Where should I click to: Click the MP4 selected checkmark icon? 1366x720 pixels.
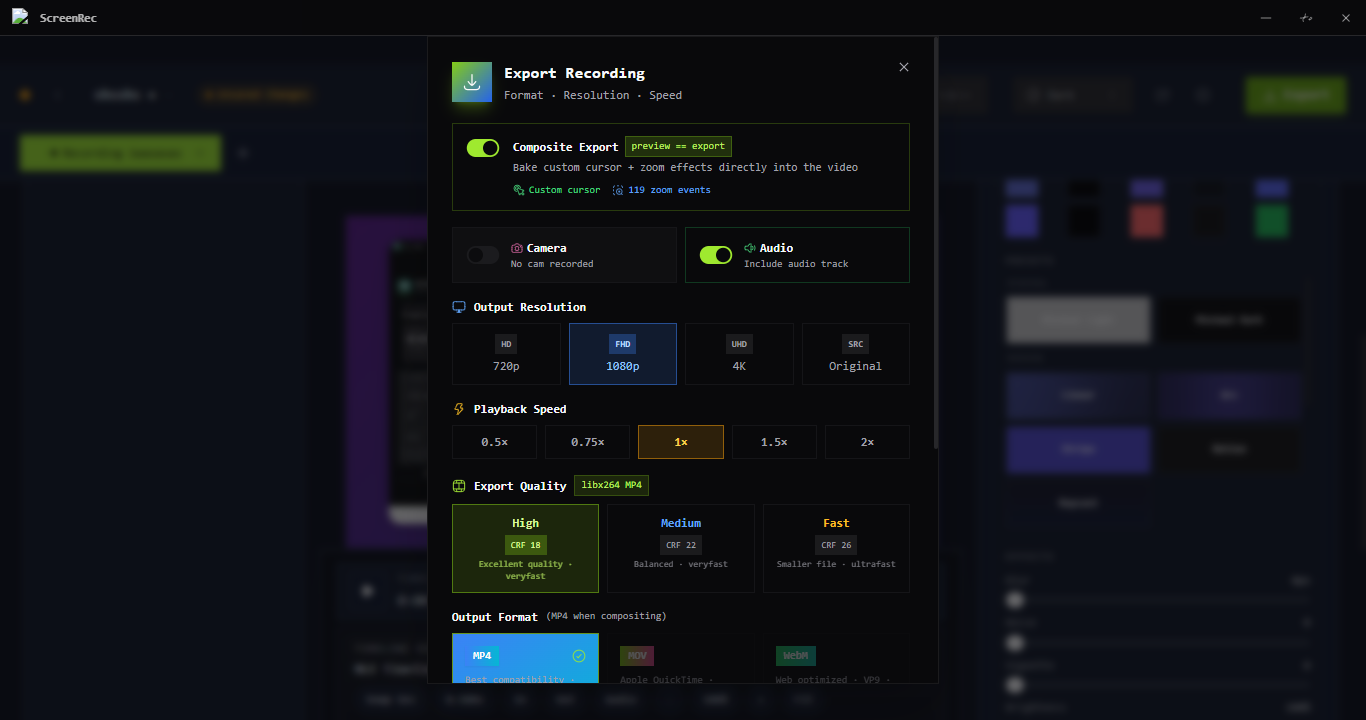pyautogui.click(x=578, y=656)
